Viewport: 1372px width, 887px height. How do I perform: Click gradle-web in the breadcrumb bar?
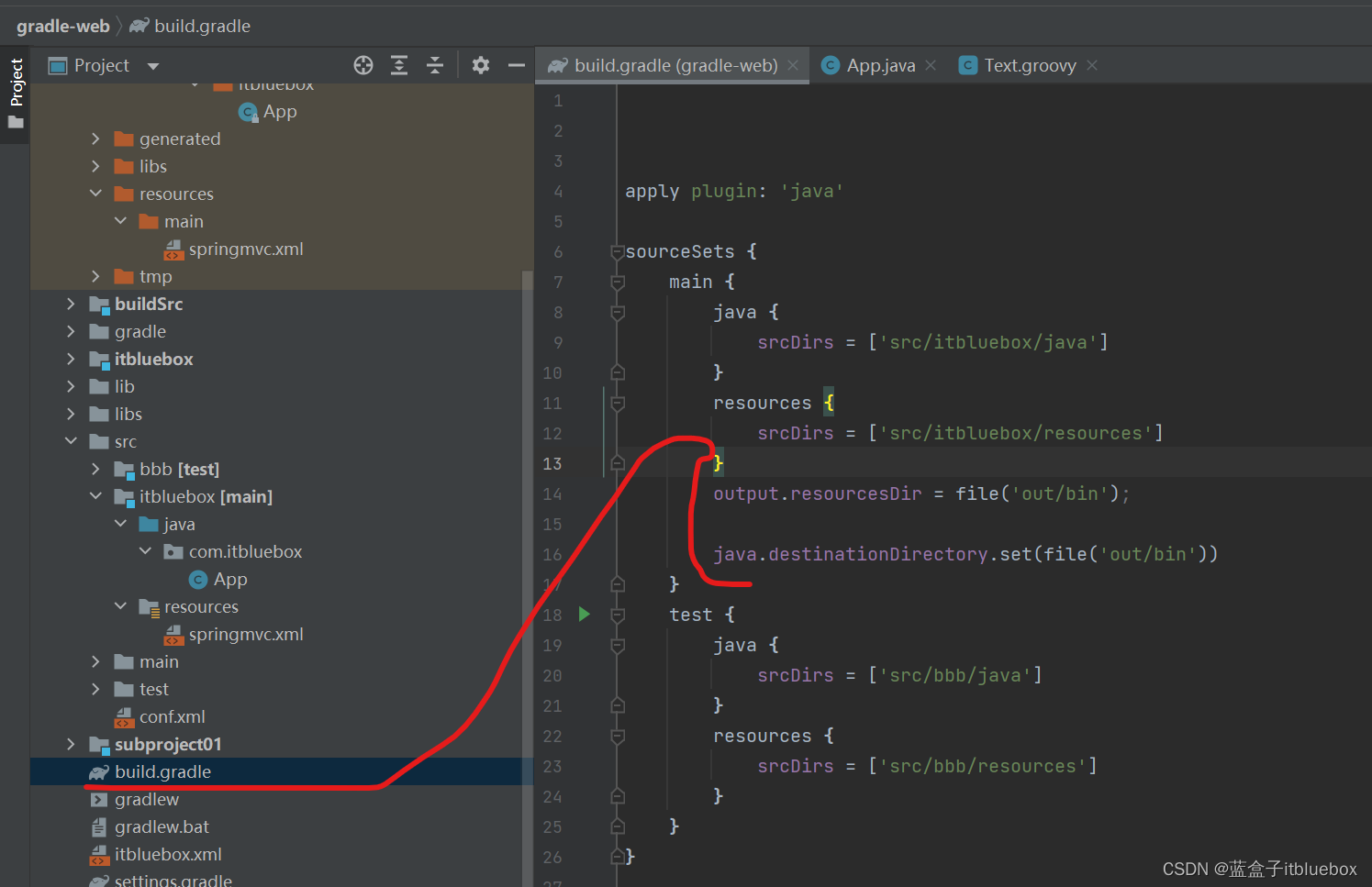coord(62,26)
